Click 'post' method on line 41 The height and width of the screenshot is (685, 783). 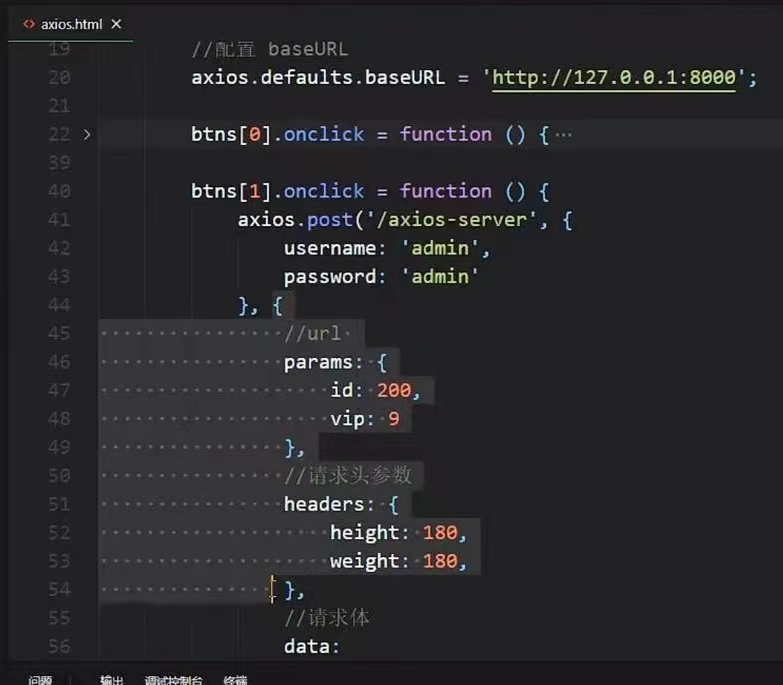tap(330, 220)
